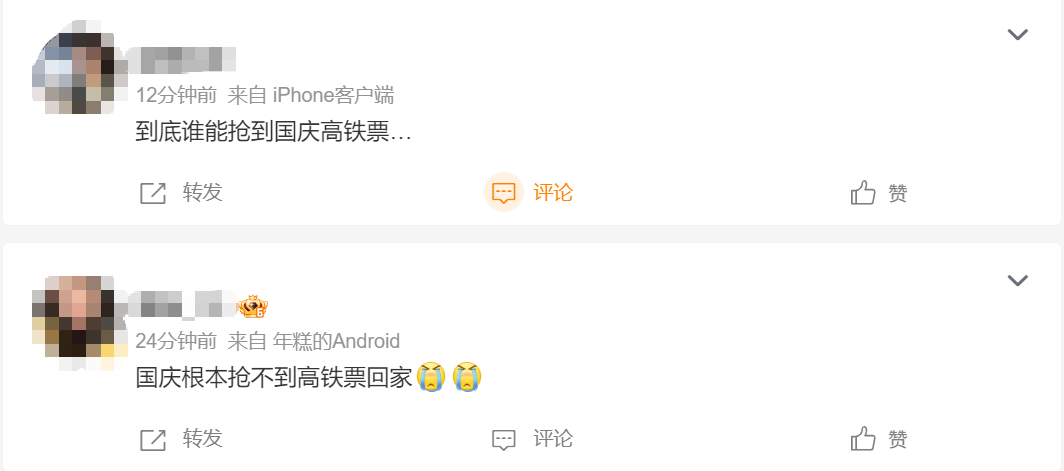1064x471 pixels.
Task: Click the grey comment icon on the second post
Action: (x=504, y=440)
